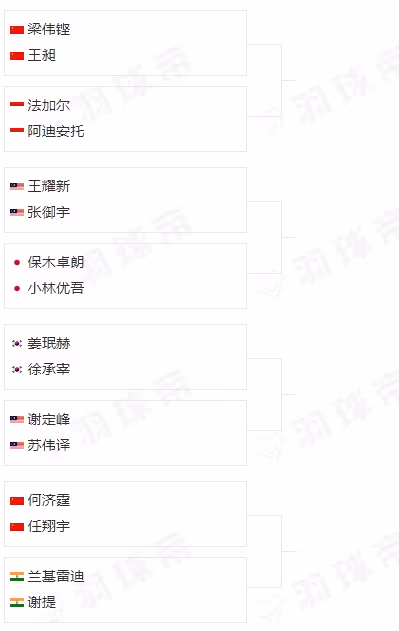Select player name 小林优吾
Viewport: 399px width, 631px height.
56,288
